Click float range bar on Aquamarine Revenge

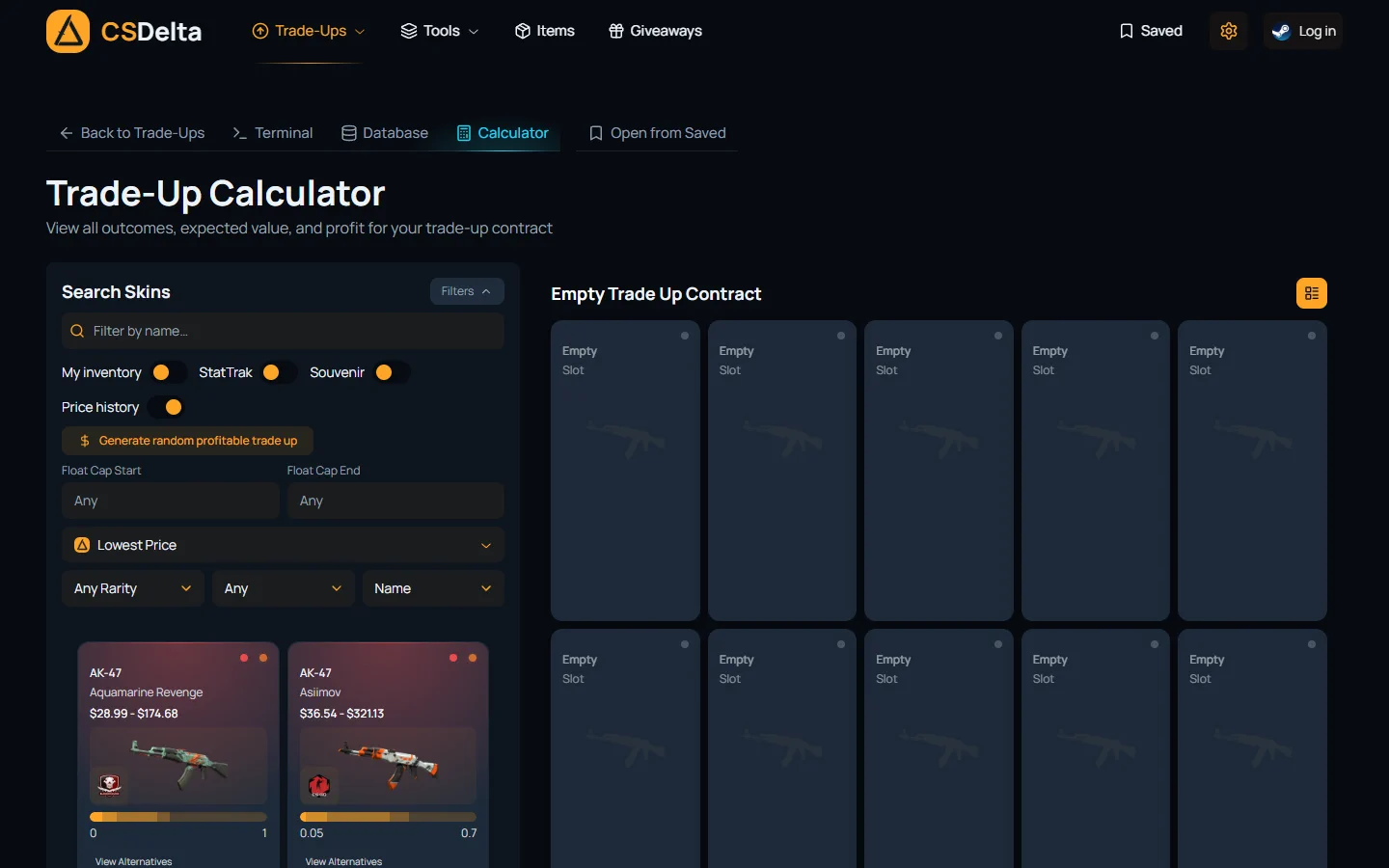(x=178, y=817)
